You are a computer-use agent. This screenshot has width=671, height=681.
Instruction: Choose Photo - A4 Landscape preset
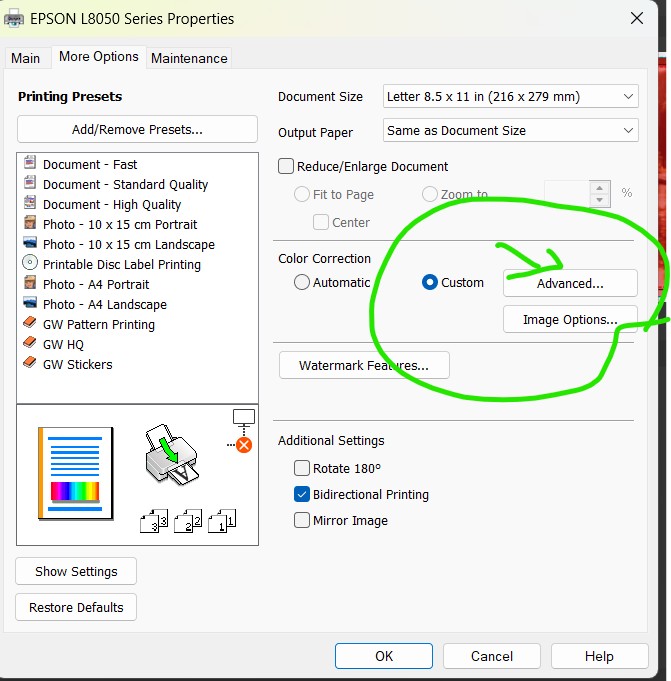click(x=104, y=304)
